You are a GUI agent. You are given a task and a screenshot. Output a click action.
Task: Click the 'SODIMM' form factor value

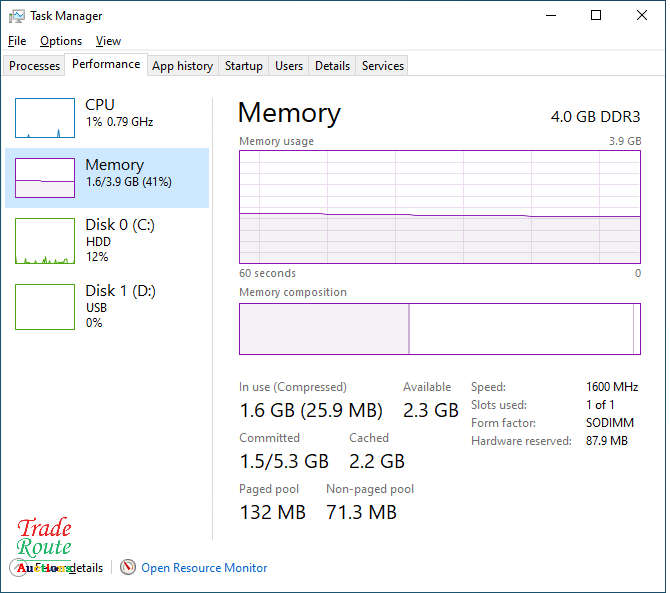610,423
